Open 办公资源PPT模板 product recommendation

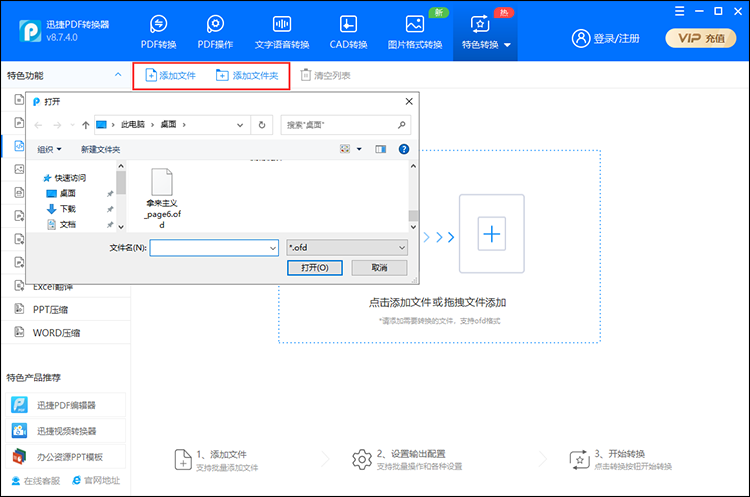[x=66, y=457]
